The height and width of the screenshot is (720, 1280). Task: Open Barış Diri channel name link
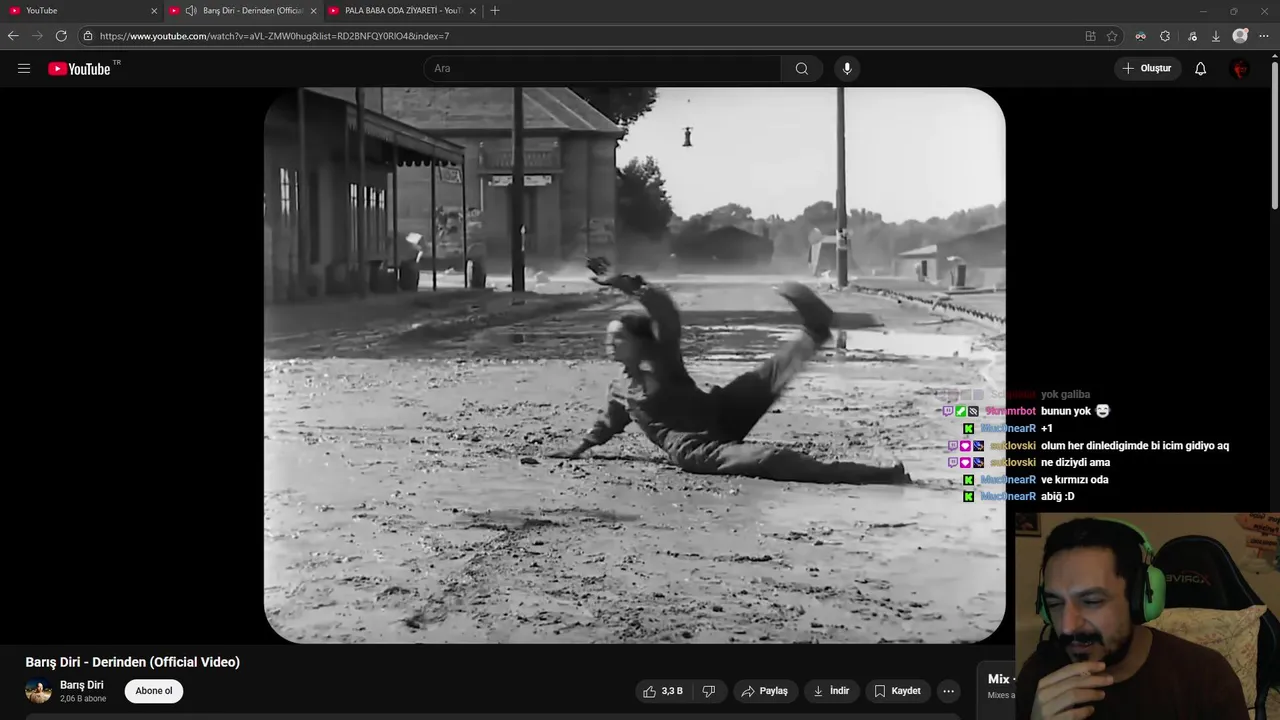82,685
